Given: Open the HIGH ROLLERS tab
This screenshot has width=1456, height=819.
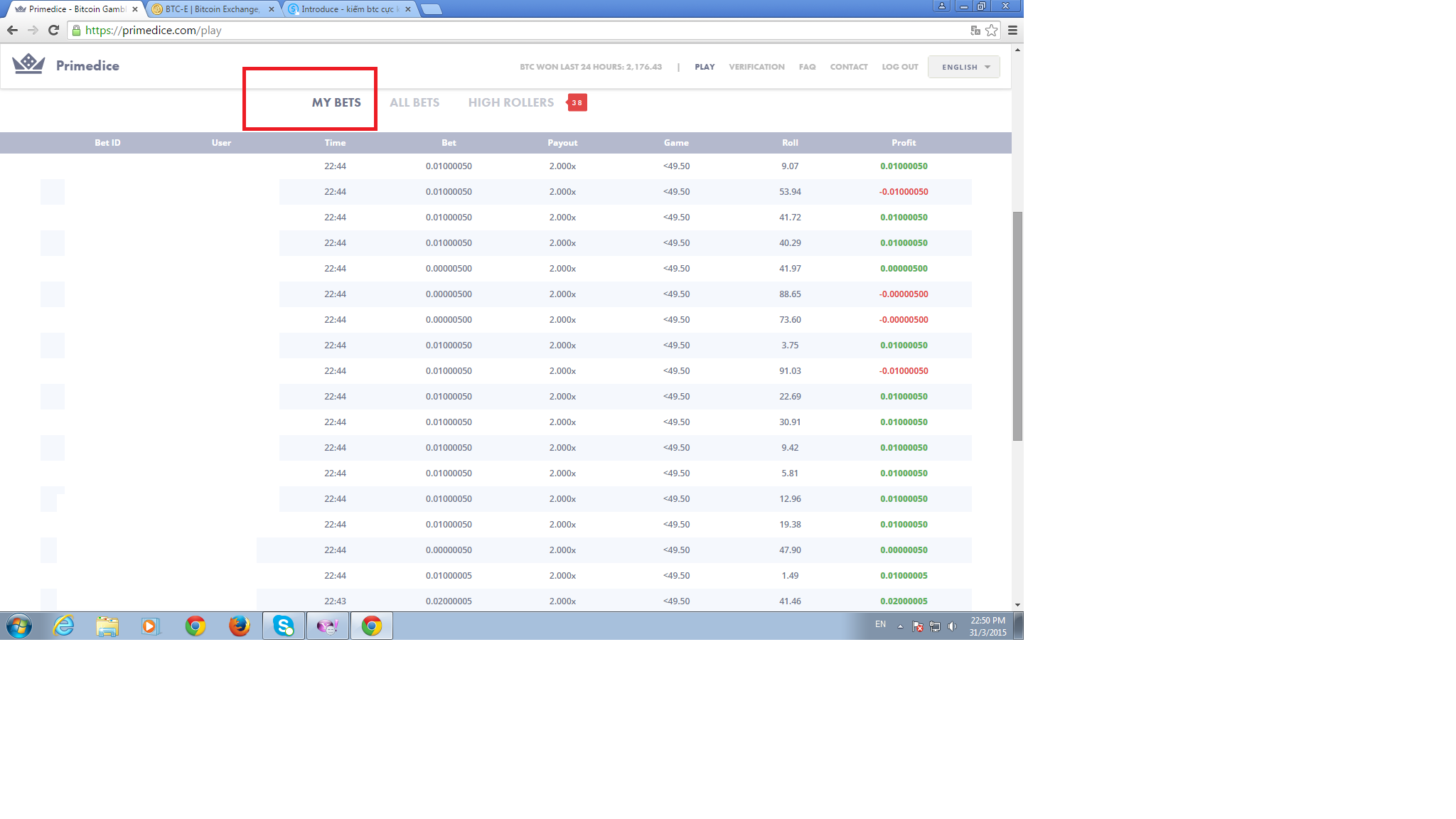Looking at the screenshot, I should tap(510, 102).
